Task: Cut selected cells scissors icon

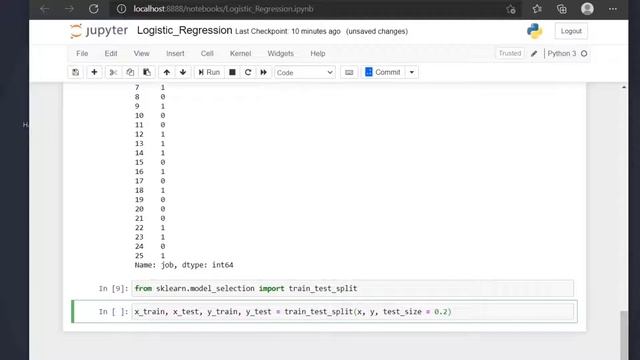Action: (113, 72)
